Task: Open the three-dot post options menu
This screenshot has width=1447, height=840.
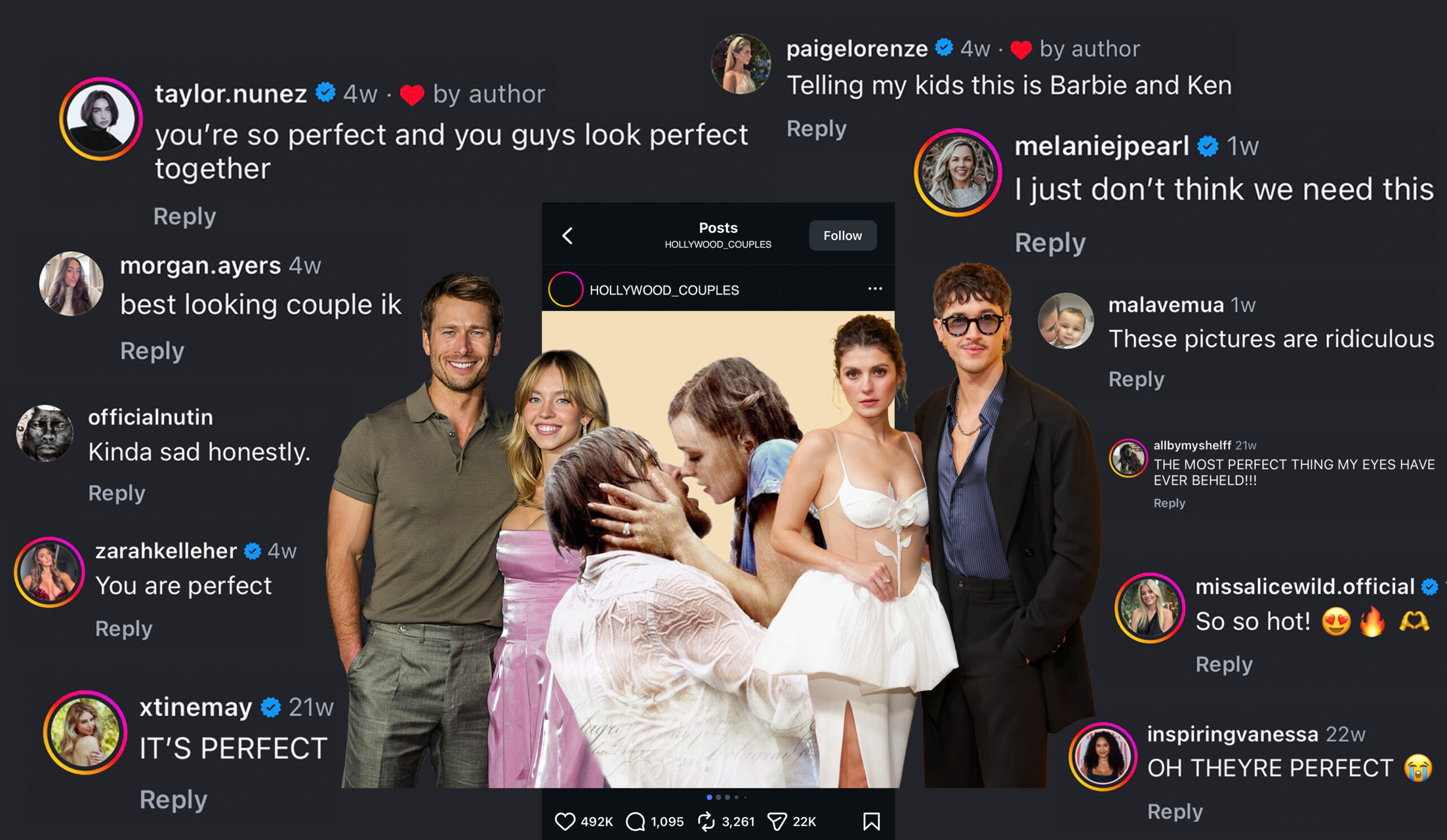Action: point(874,289)
